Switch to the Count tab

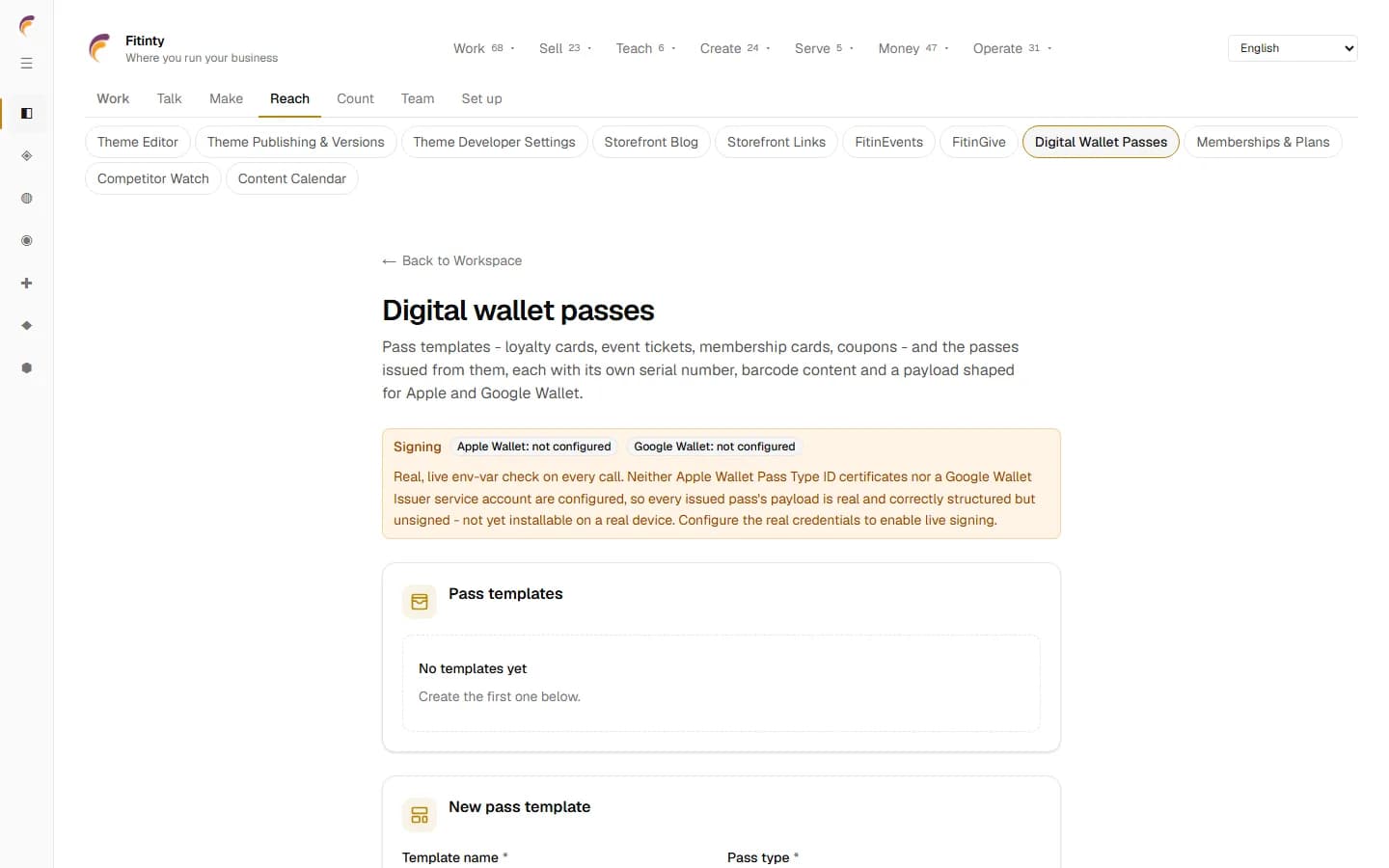[355, 98]
